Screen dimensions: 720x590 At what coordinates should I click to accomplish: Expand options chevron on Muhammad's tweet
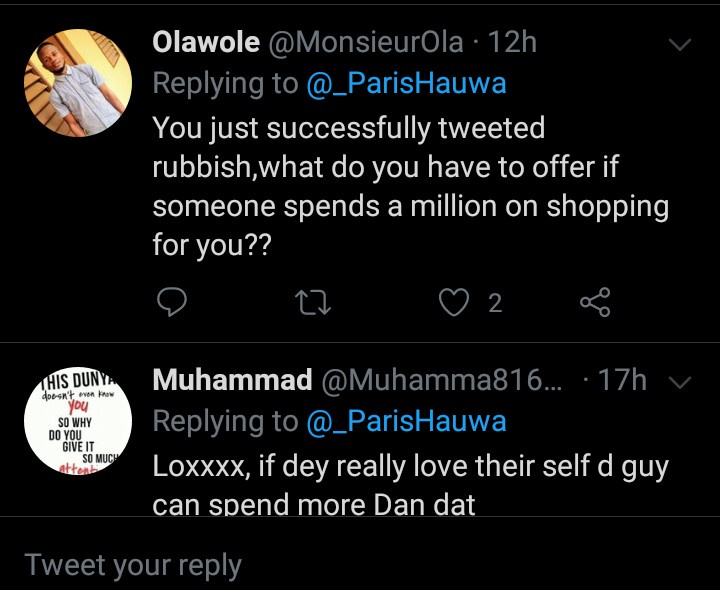click(x=680, y=382)
